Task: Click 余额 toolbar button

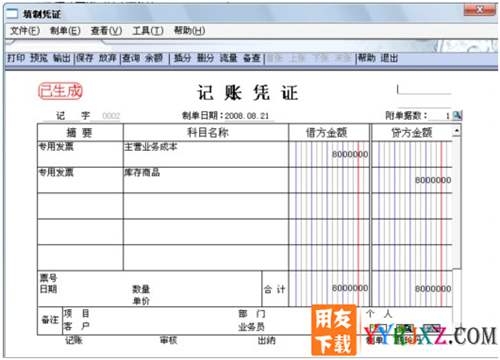Action: tap(153, 58)
